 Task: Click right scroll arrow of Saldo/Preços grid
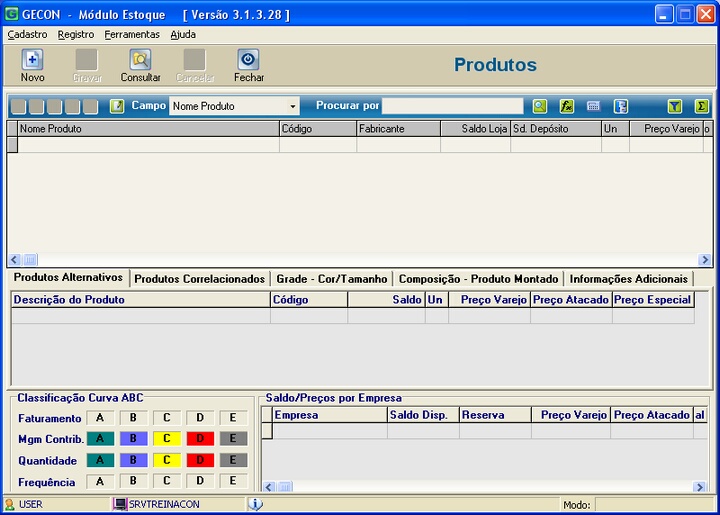pos(700,487)
